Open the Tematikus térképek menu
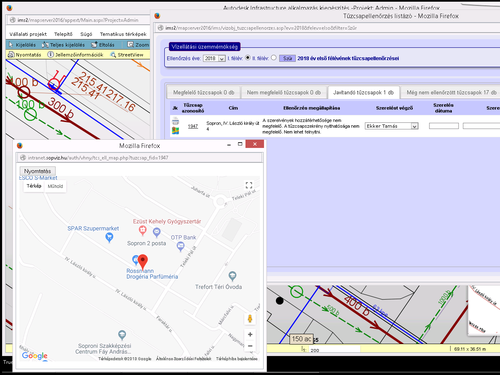This screenshot has height=375, width=500. (x=123, y=34)
